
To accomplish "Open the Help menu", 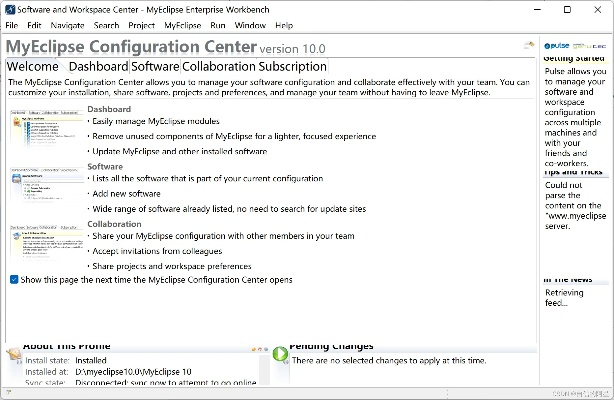I will [x=284, y=24].
